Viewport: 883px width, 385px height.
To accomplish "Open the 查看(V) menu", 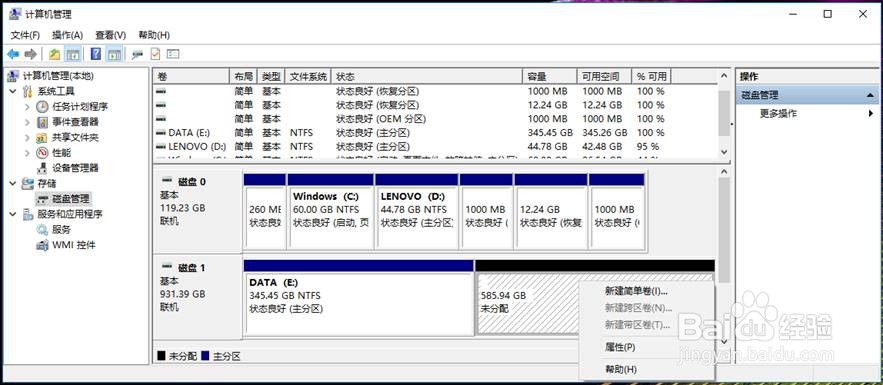I will pyautogui.click(x=110, y=35).
